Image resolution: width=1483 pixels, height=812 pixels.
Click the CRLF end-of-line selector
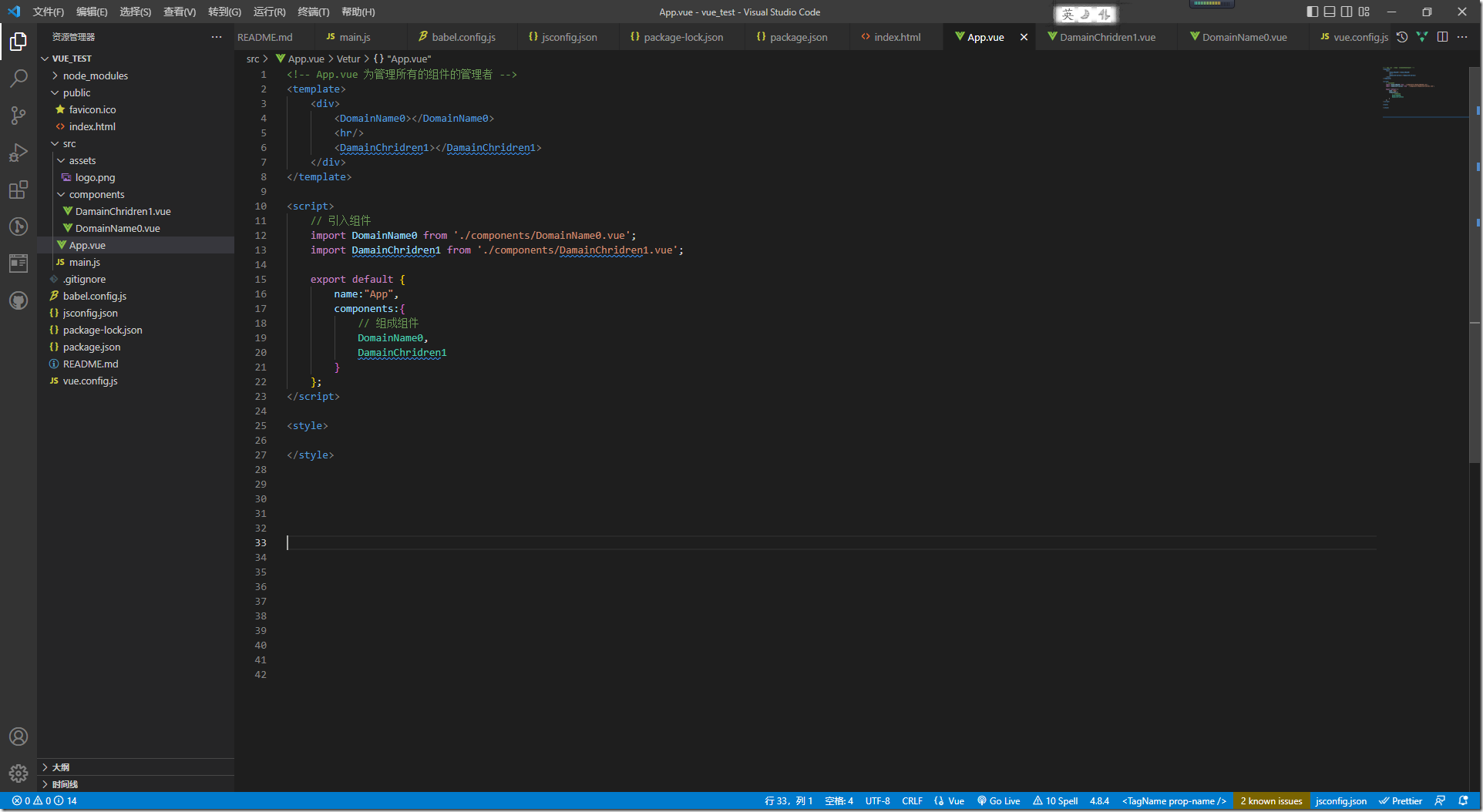[912, 801]
